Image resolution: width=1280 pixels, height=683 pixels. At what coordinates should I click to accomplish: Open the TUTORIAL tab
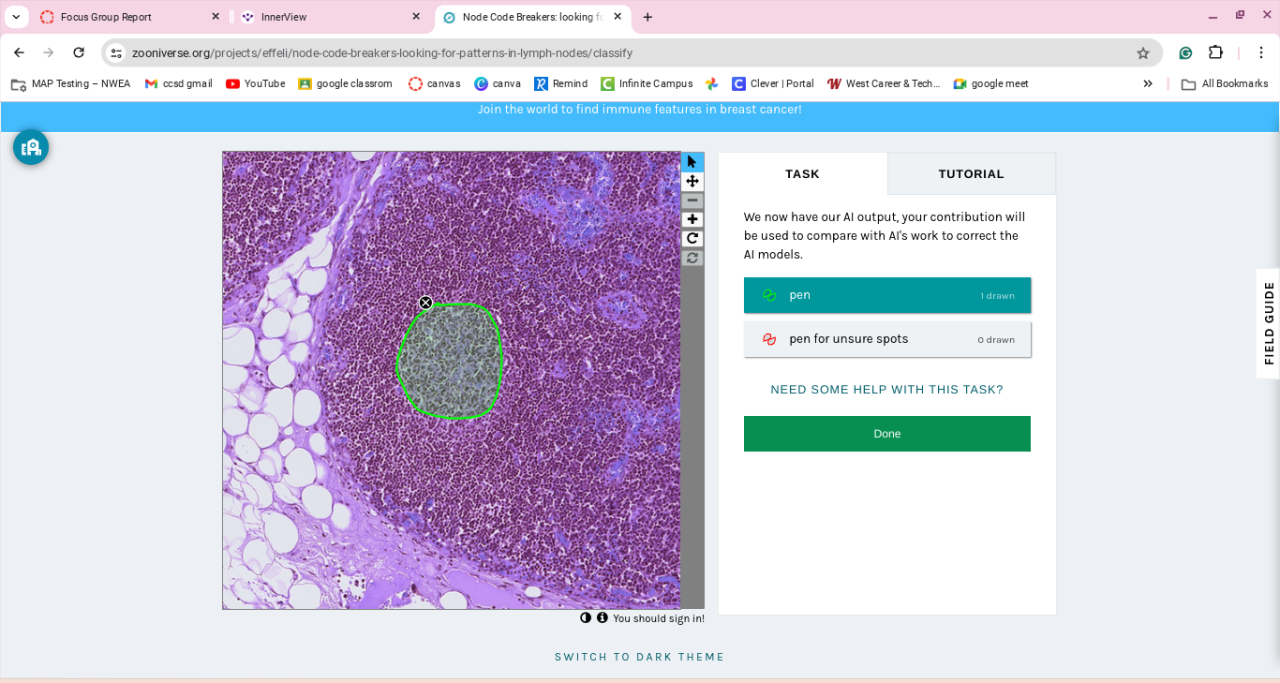[x=971, y=174]
